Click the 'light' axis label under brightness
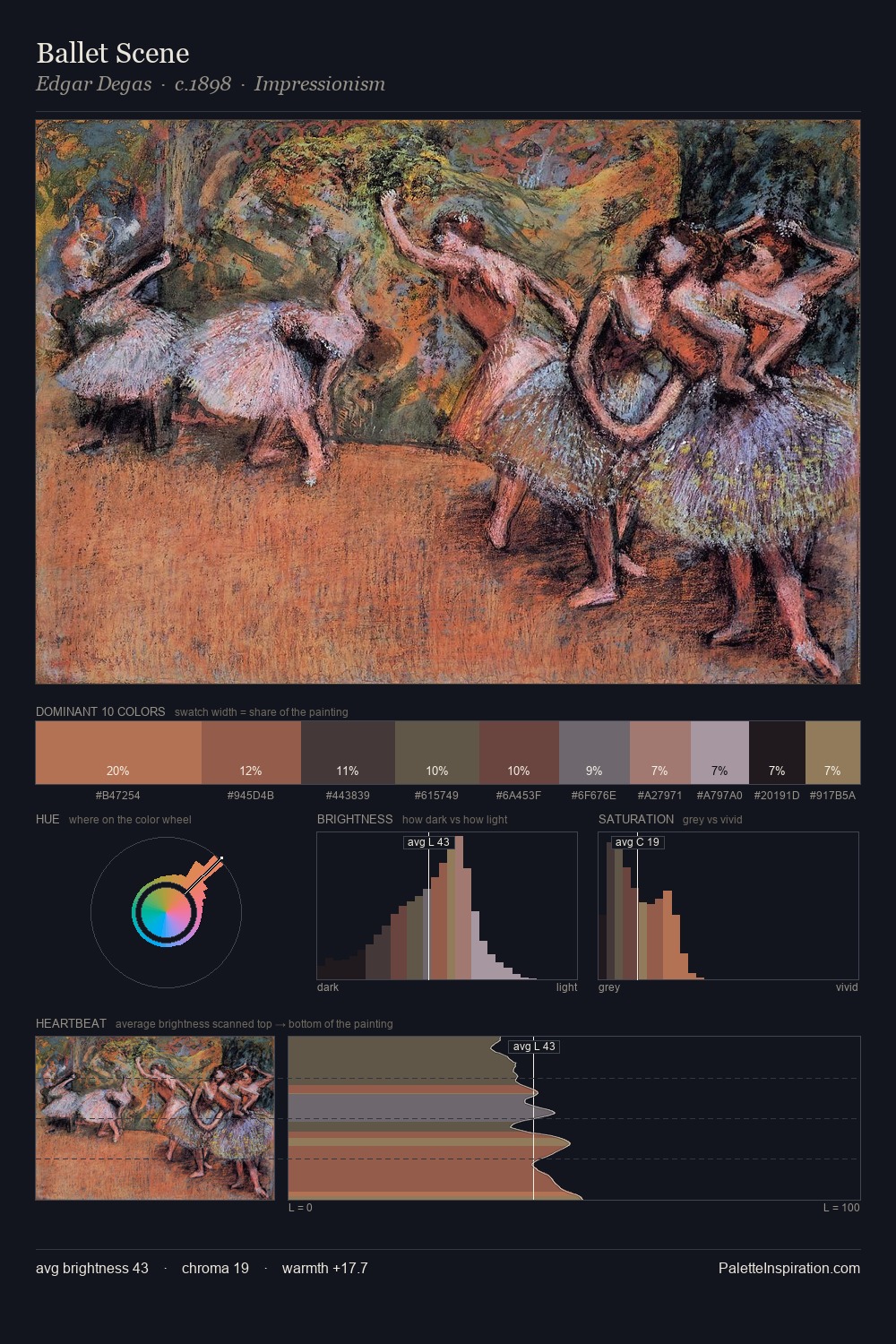The image size is (896, 1344). (567, 987)
